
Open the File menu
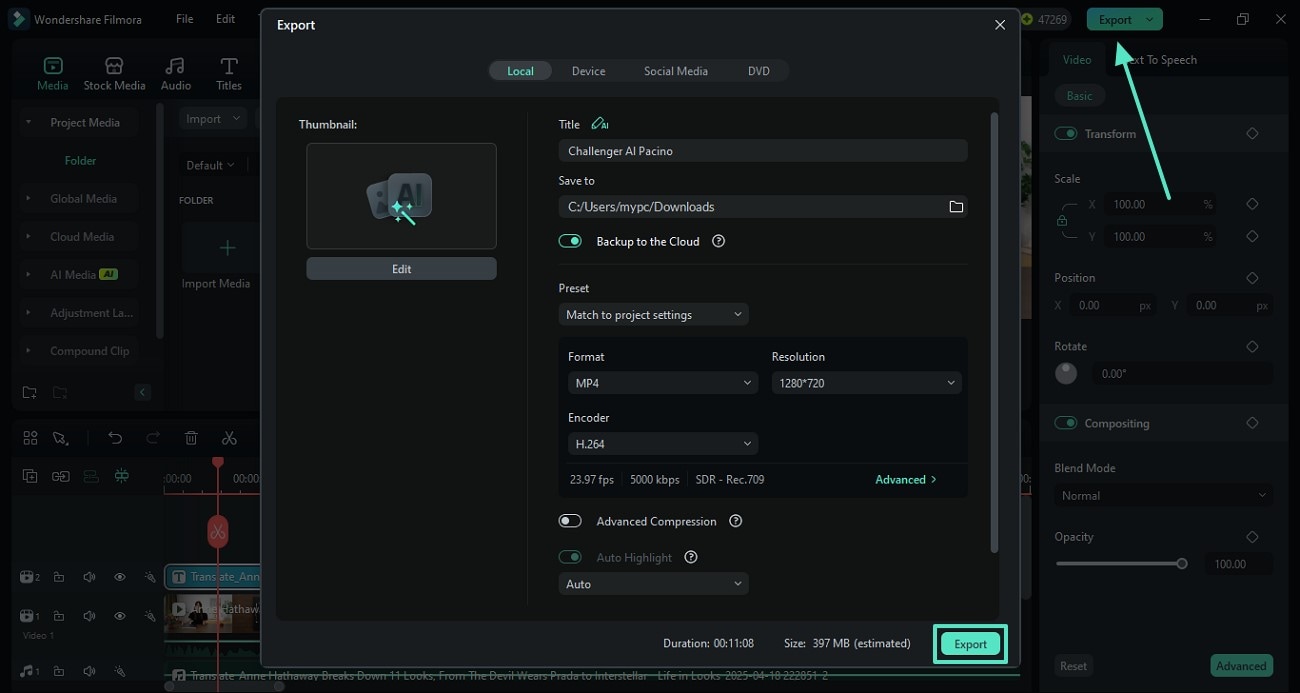pos(185,19)
